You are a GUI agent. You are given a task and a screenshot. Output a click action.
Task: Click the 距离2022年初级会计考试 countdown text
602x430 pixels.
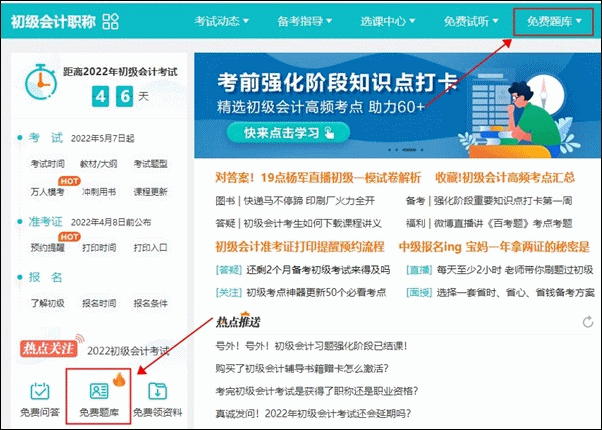coord(120,71)
